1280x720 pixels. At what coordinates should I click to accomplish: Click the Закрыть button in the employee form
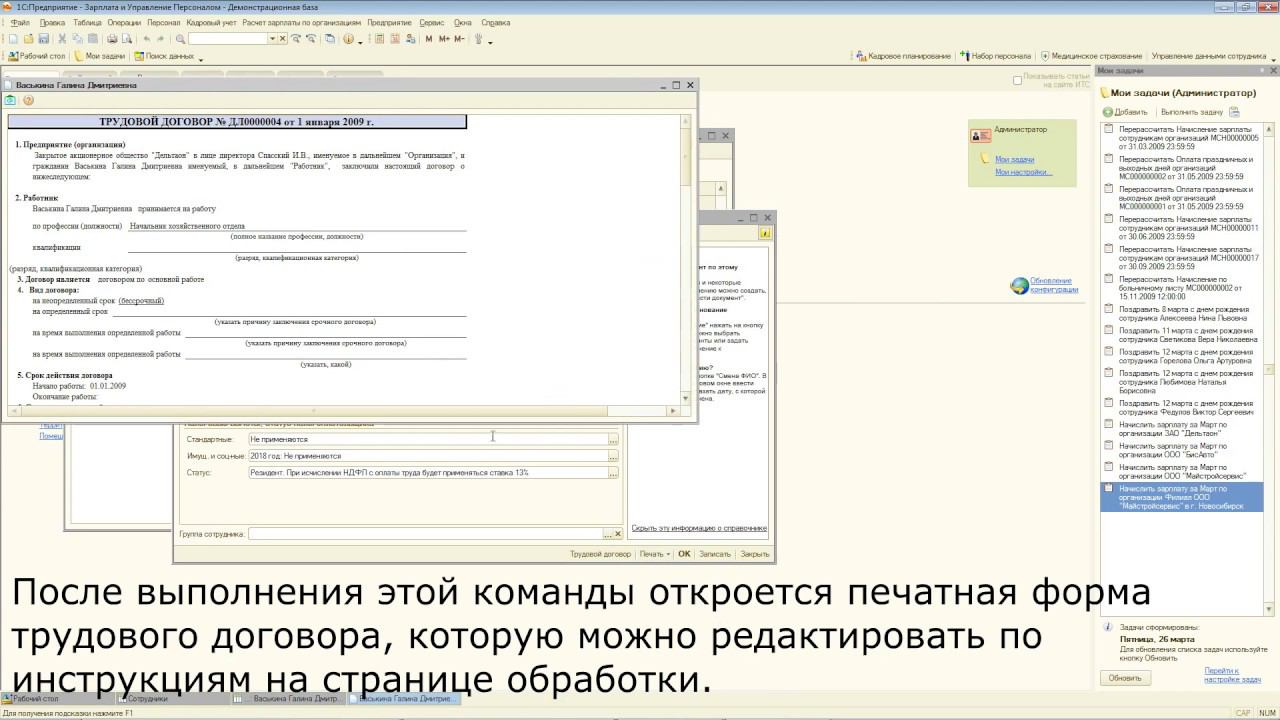(754, 553)
